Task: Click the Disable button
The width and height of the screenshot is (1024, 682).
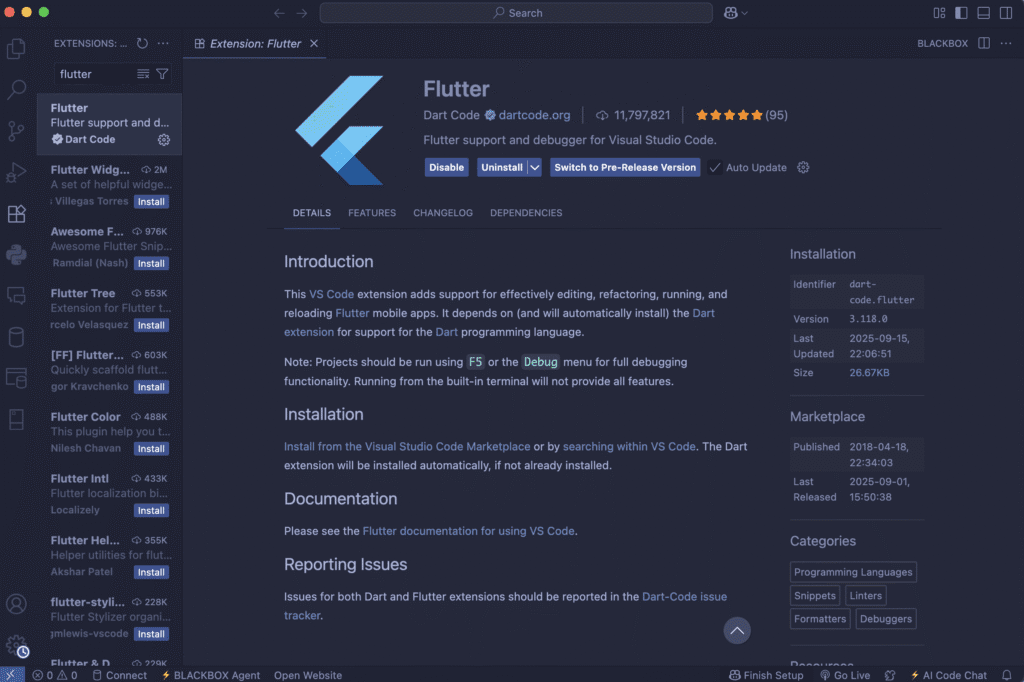Action: [x=447, y=167]
